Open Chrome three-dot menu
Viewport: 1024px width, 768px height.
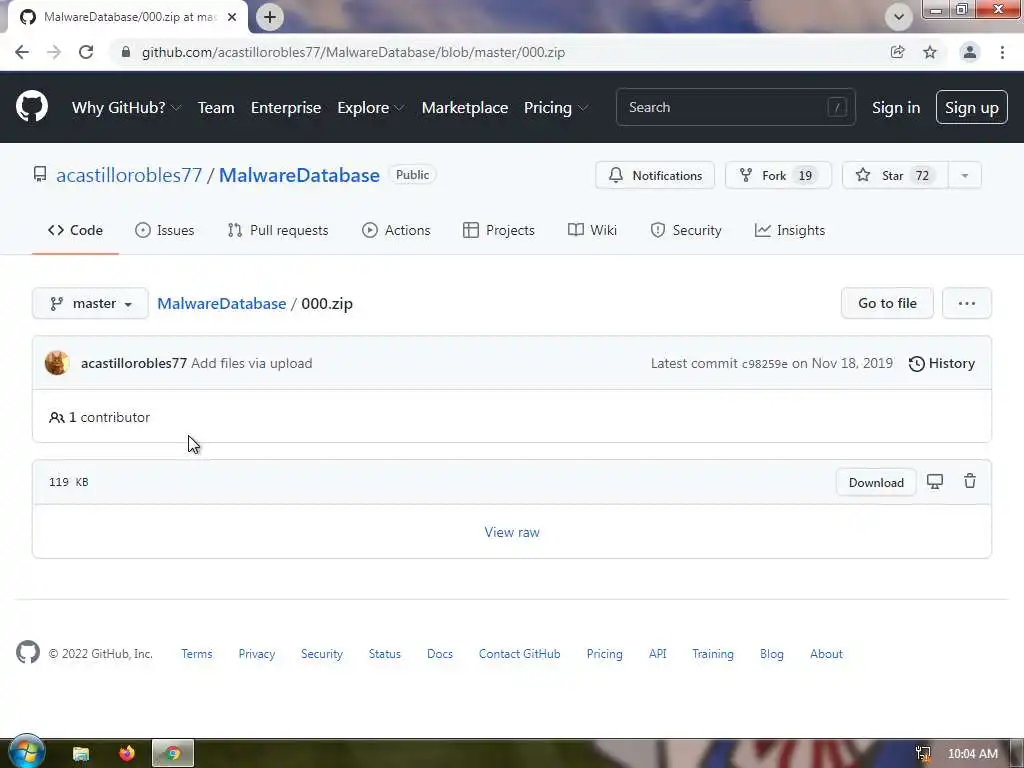pos(1002,52)
